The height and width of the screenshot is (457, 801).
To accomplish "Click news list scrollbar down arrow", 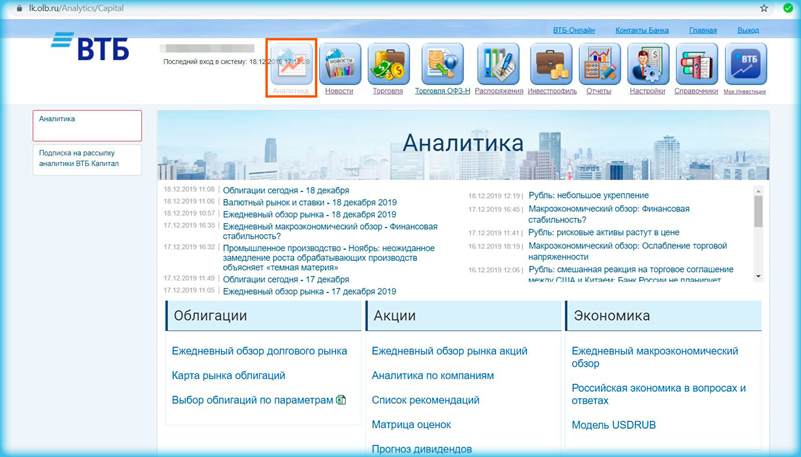I will coord(758,276).
